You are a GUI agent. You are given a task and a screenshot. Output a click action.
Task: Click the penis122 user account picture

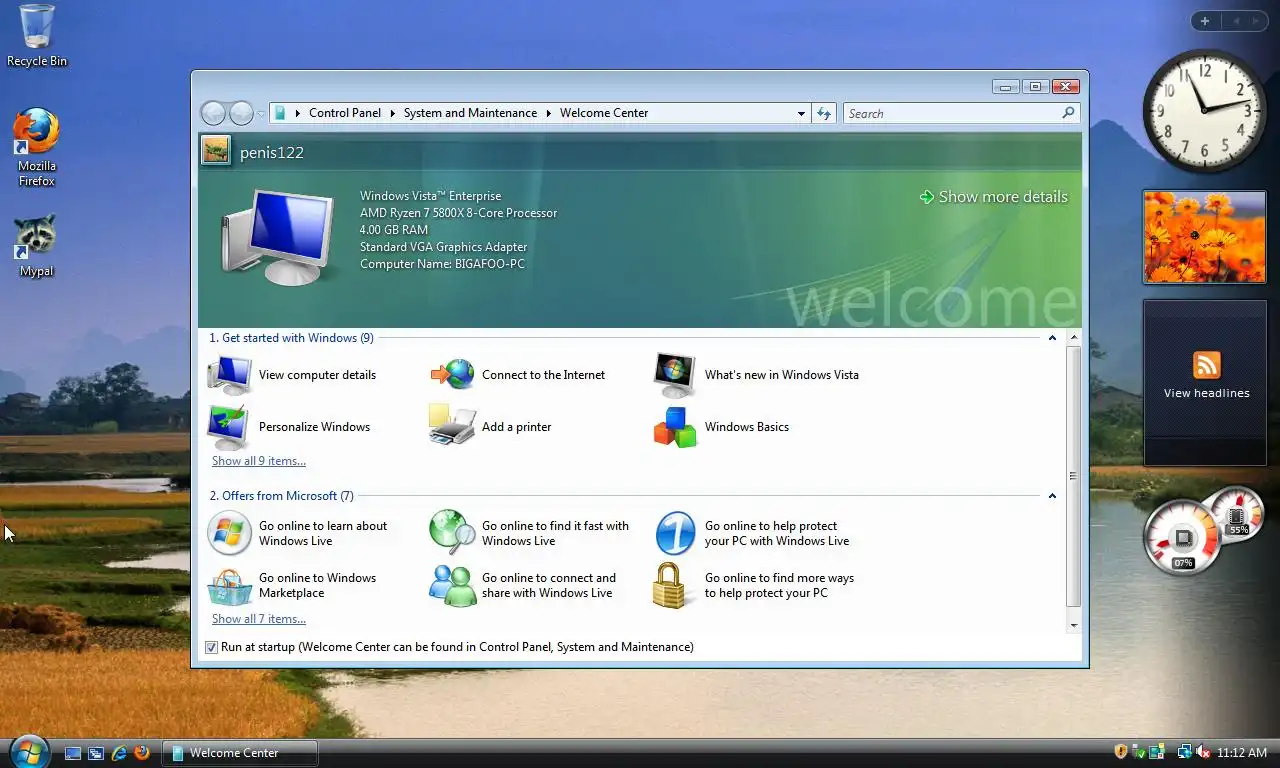coord(215,151)
